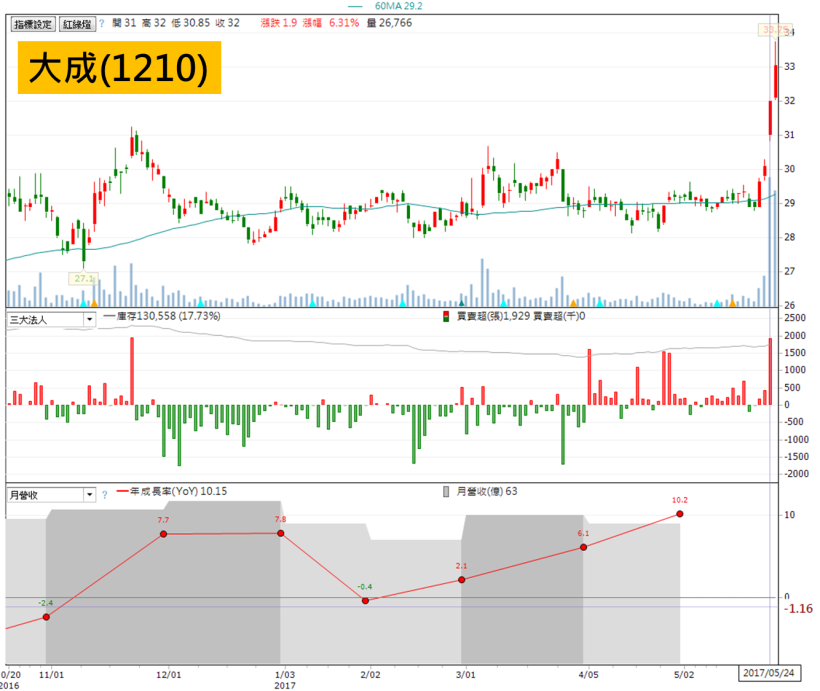Screen dimensions: 820x691
Task: Select the 7.8 YoY data point
Action: click(x=281, y=533)
